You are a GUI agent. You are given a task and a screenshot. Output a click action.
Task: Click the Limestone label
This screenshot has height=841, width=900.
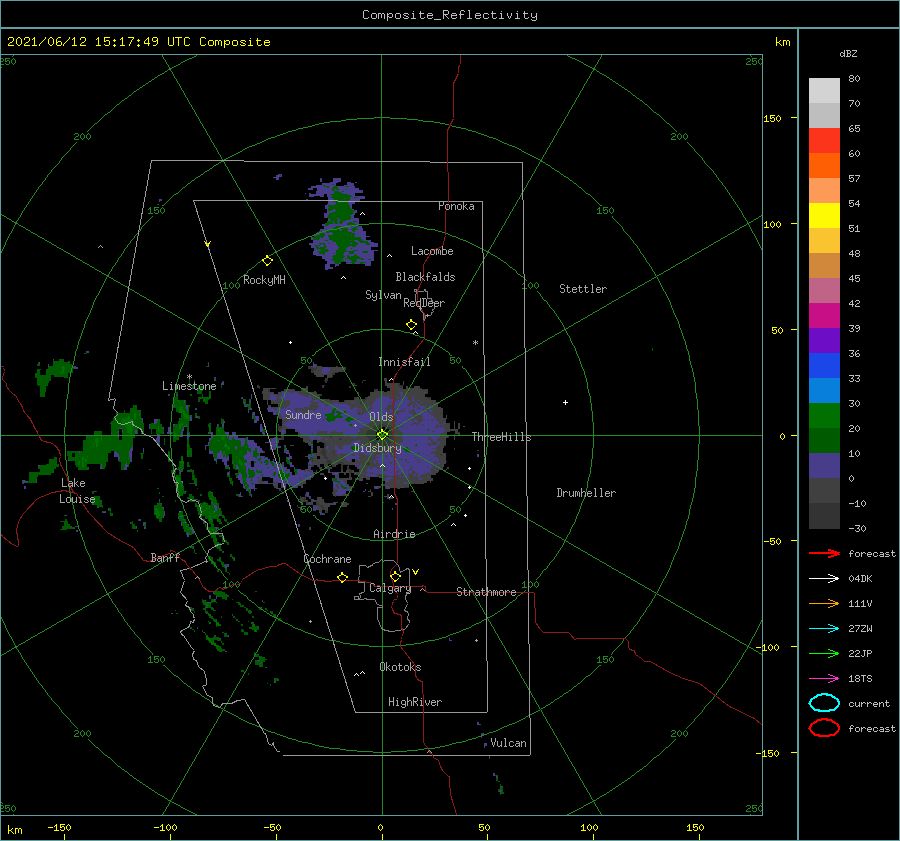coord(189,386)
